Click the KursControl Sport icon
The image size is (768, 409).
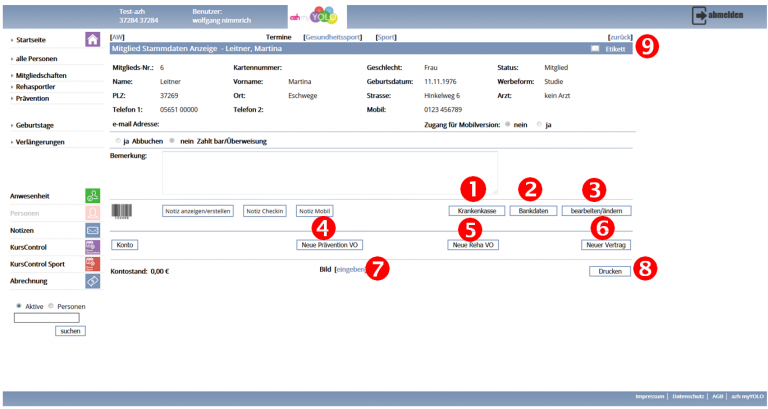(92, 264)
